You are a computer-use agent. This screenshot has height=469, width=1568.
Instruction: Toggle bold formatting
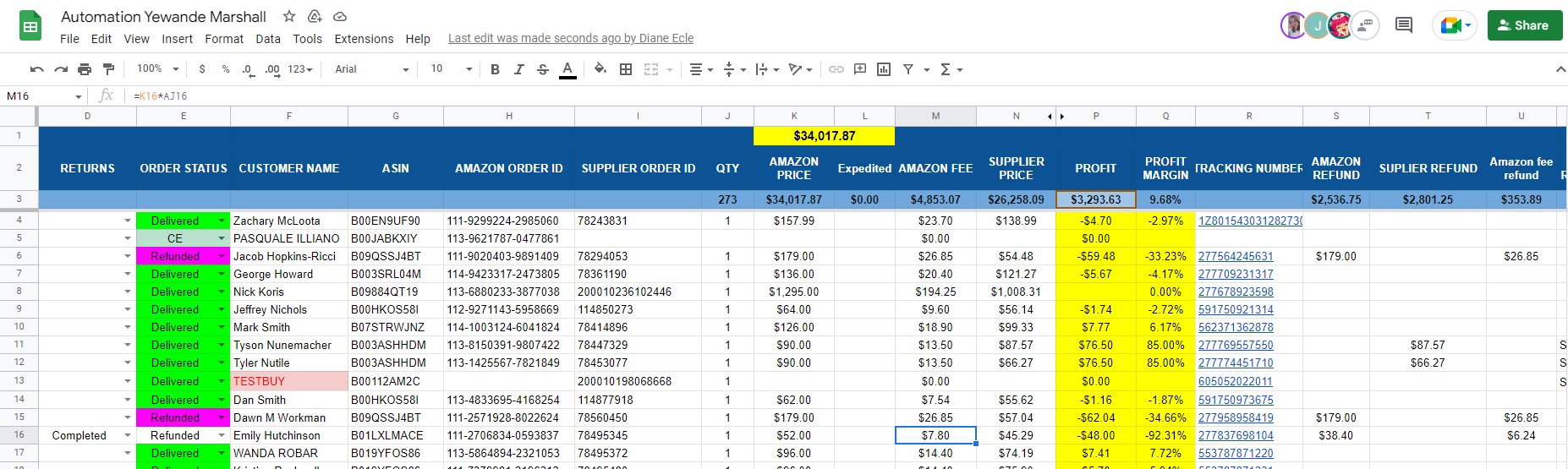[x=495, y=69]
